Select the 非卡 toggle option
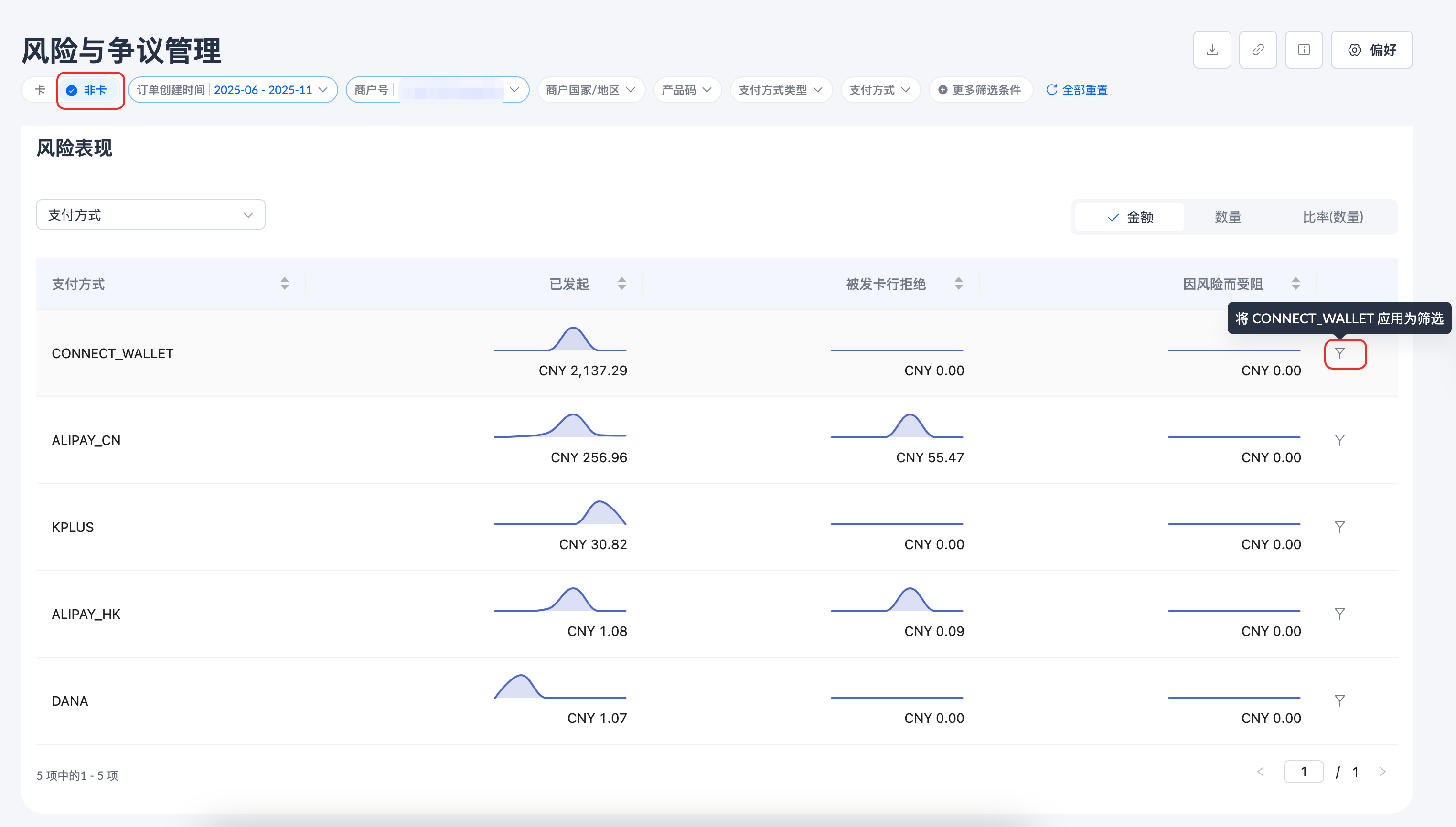 click(88, 90)
